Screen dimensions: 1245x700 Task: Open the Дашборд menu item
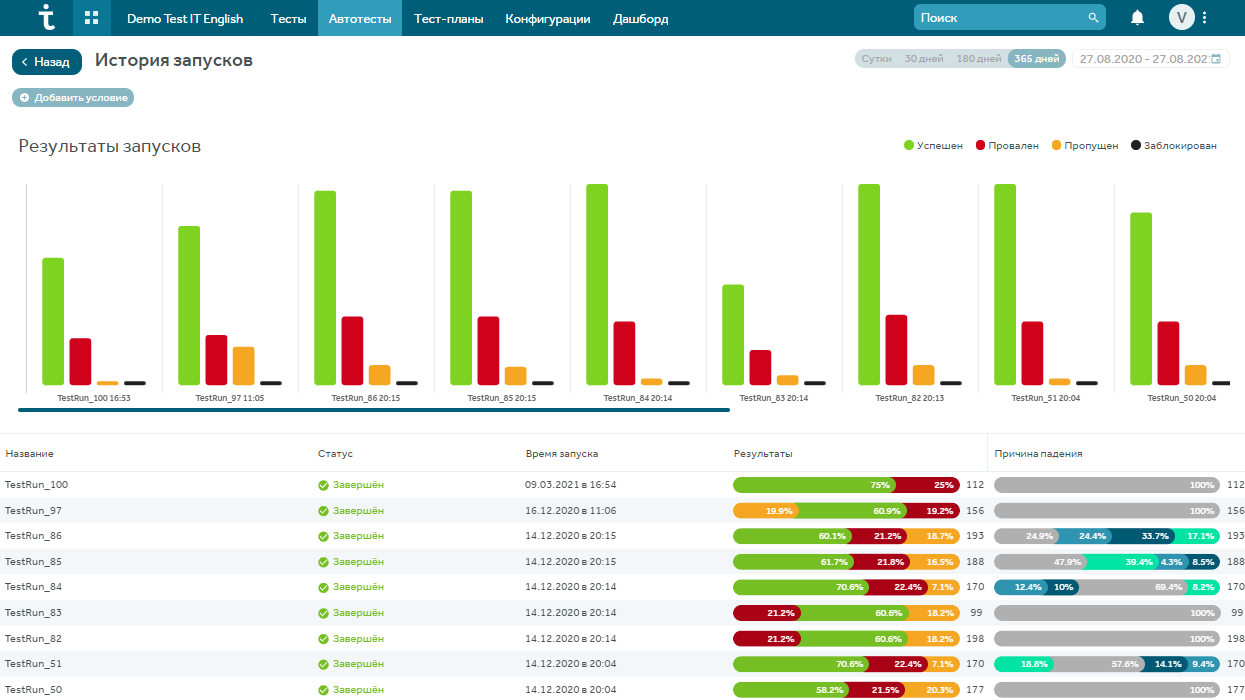(x=640, y=18)
